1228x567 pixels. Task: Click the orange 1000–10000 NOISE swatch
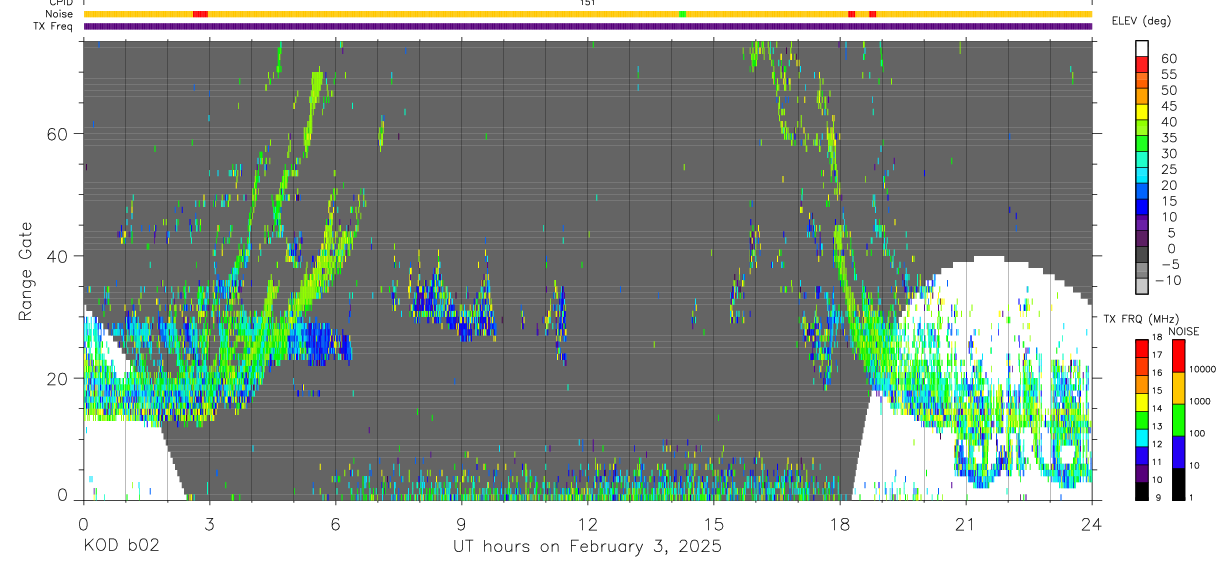point(1178,387)
